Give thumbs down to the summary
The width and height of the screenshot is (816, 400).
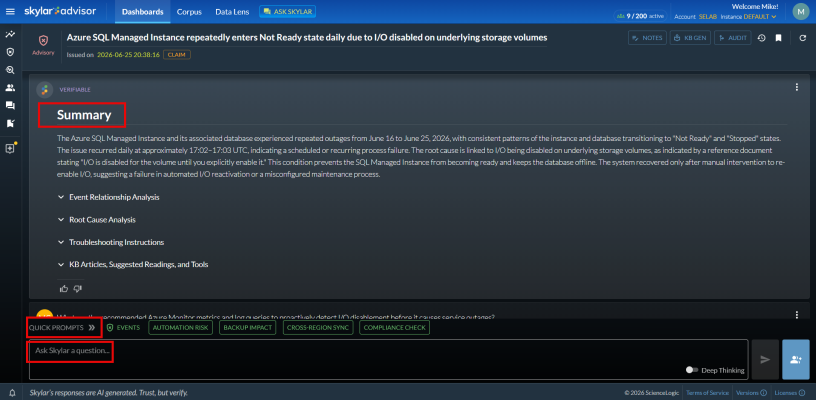point(78,289)
